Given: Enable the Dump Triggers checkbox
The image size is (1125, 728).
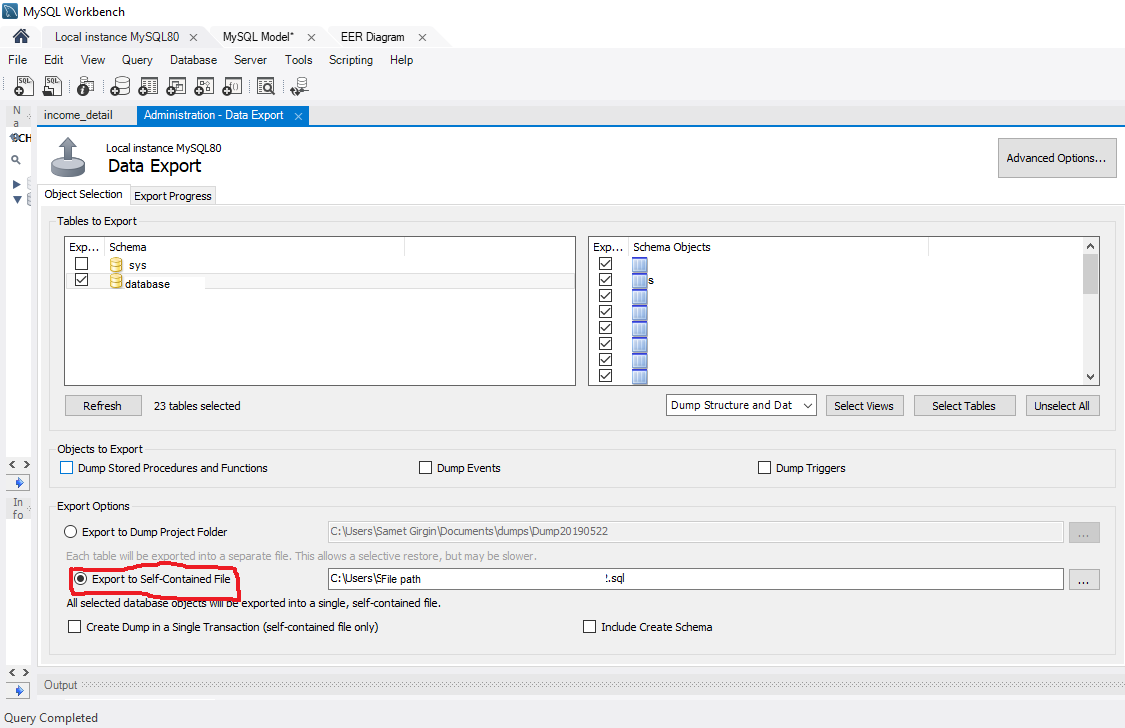Looking at the screenshot, I should pos(764,468).
